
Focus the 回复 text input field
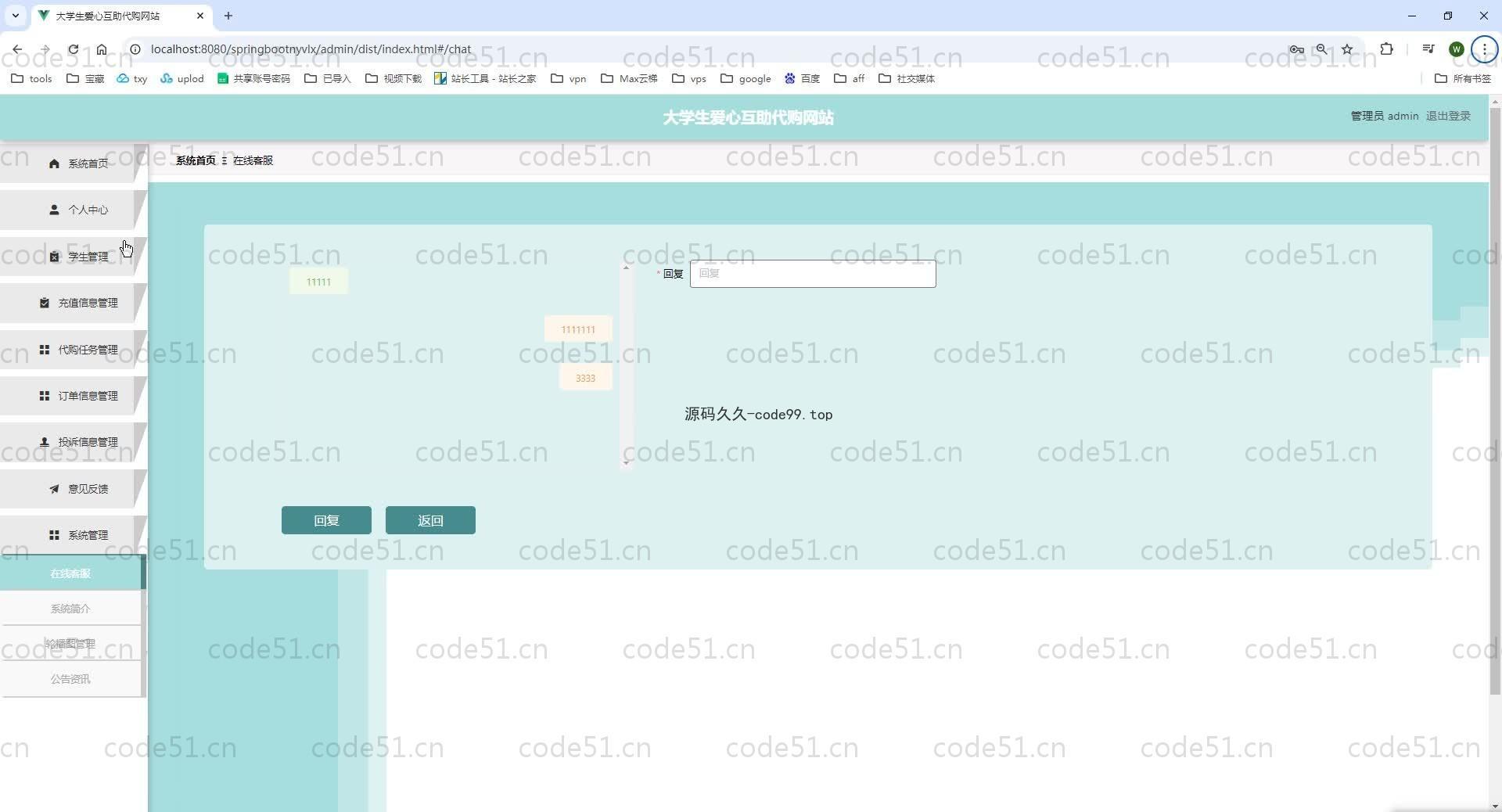pyautogui.click(x=813, y=274)
